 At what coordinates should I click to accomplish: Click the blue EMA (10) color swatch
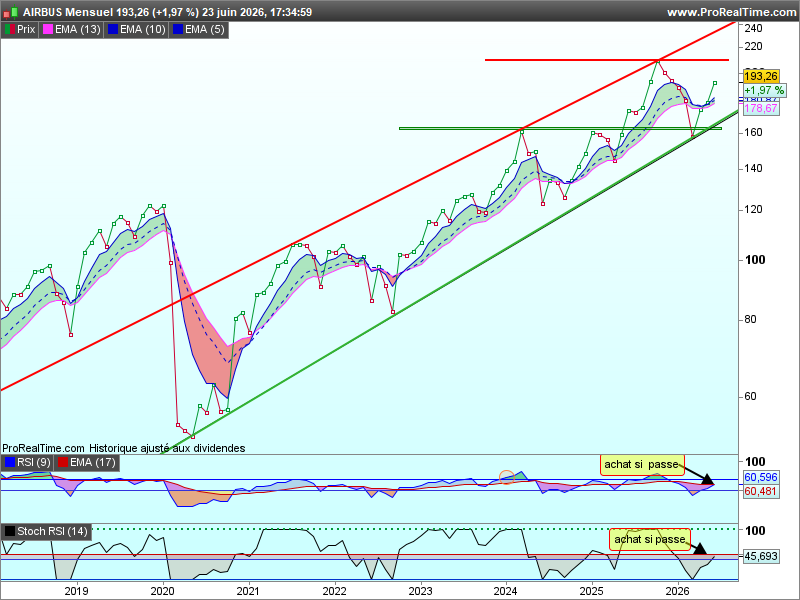point(113,30)
